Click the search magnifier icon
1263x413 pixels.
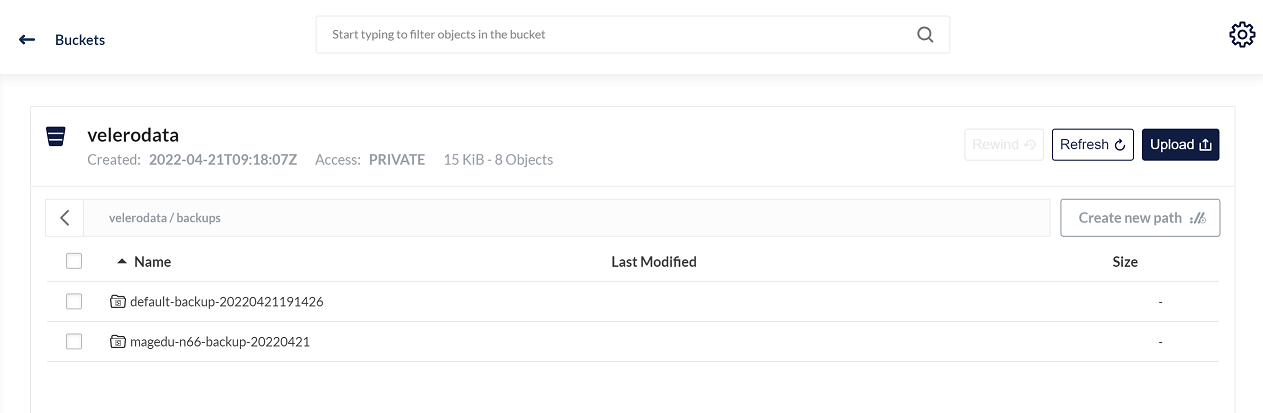925,34
